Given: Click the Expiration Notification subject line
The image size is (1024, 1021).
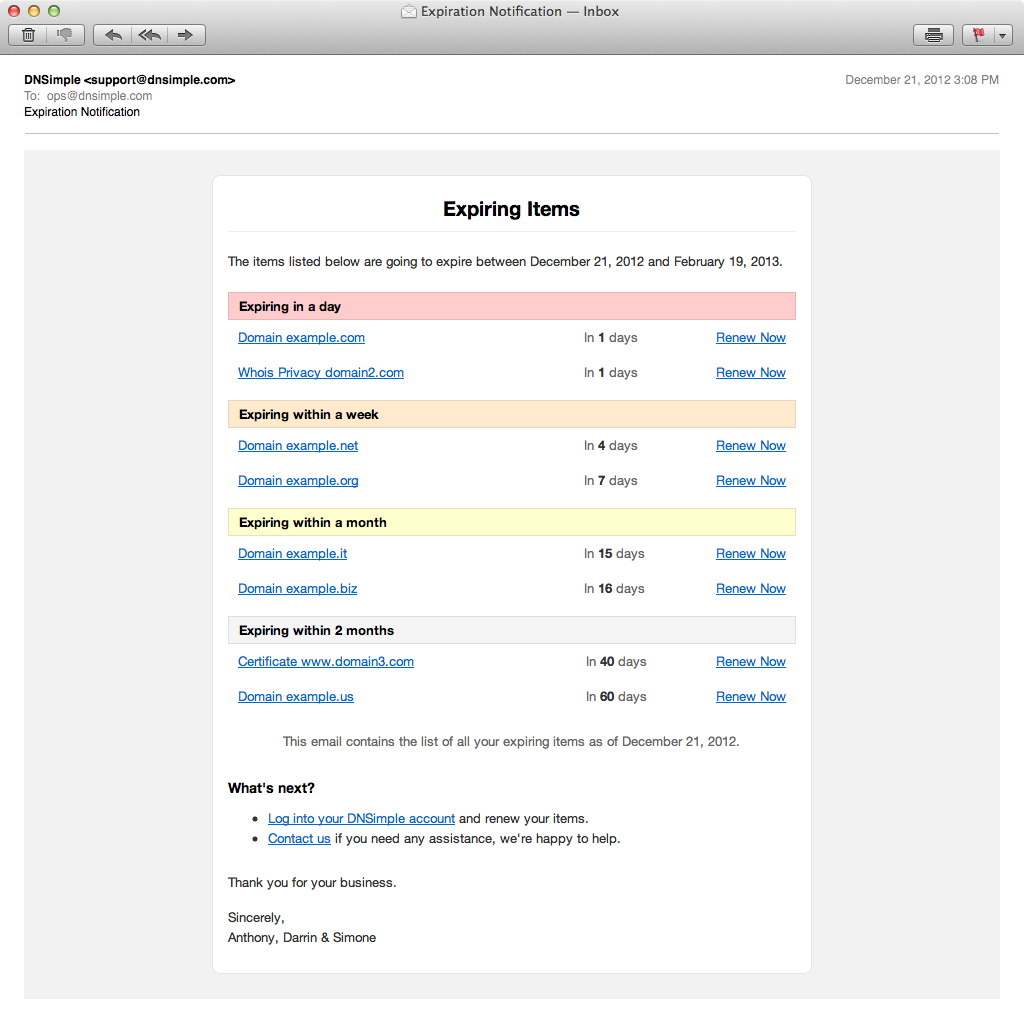Looking at the screenshot, I should (x=82, y=112).
